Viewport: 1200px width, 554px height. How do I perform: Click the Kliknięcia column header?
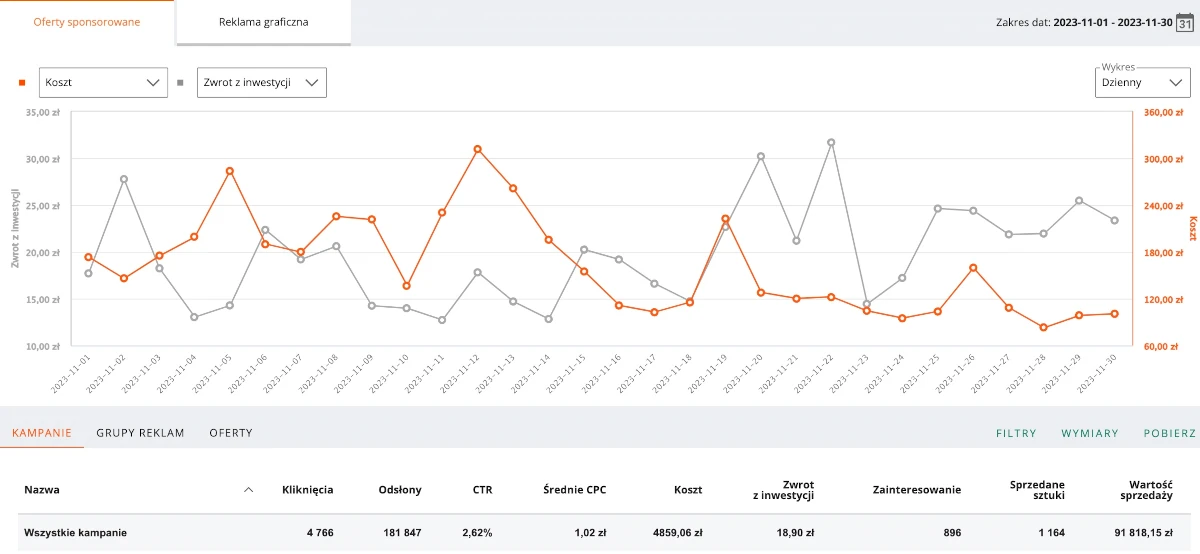(308, 490)
